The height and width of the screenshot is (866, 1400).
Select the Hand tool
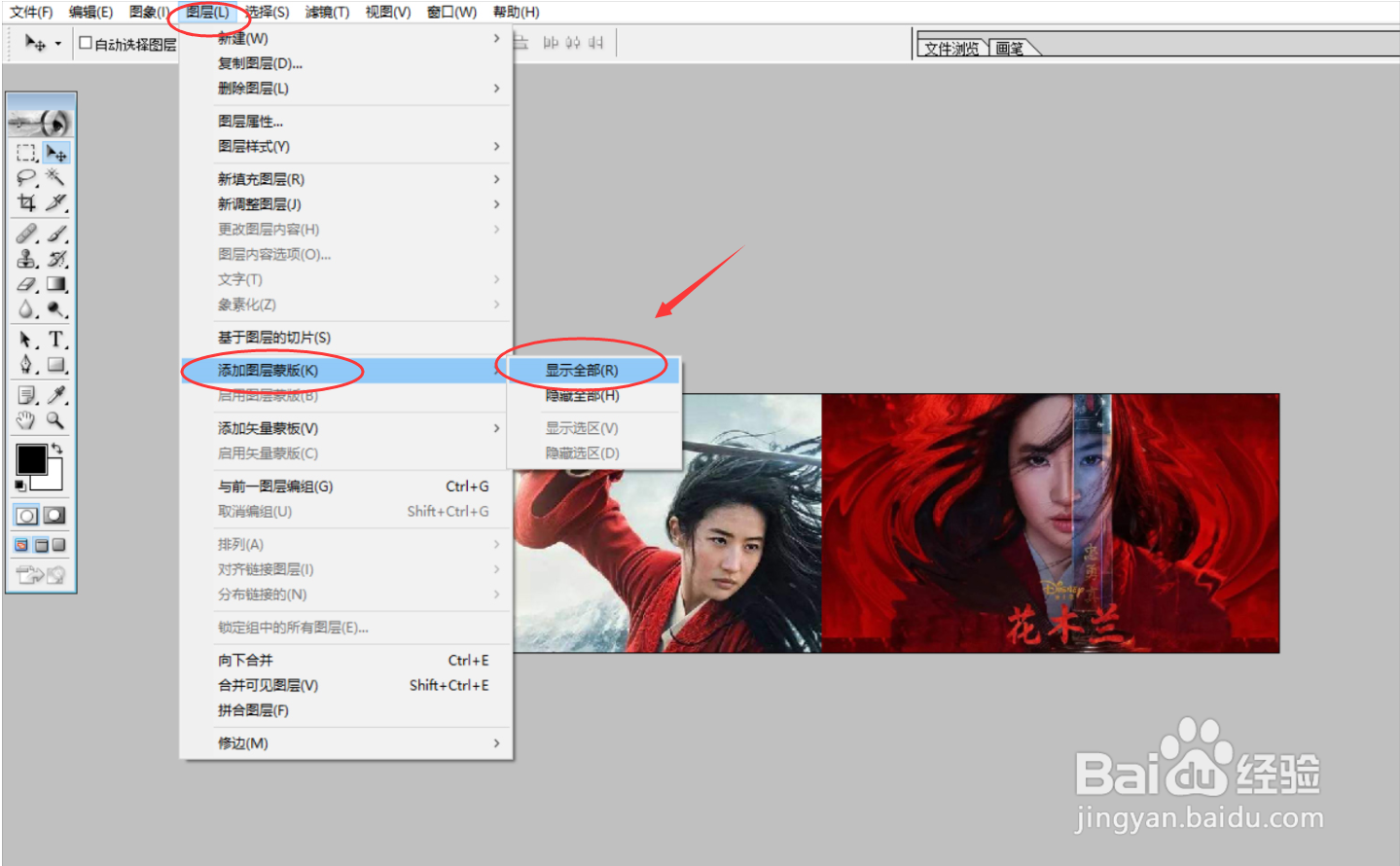[x=26, y=420]
